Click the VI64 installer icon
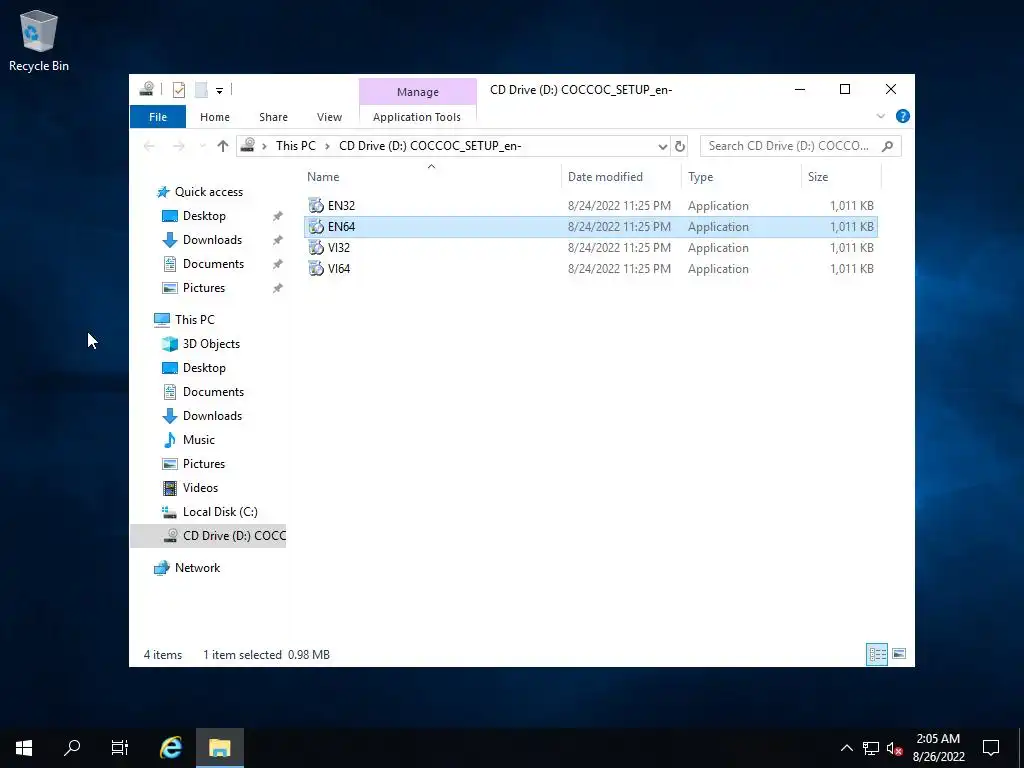This screenshot has width=1024, height=768. [316, 268]
